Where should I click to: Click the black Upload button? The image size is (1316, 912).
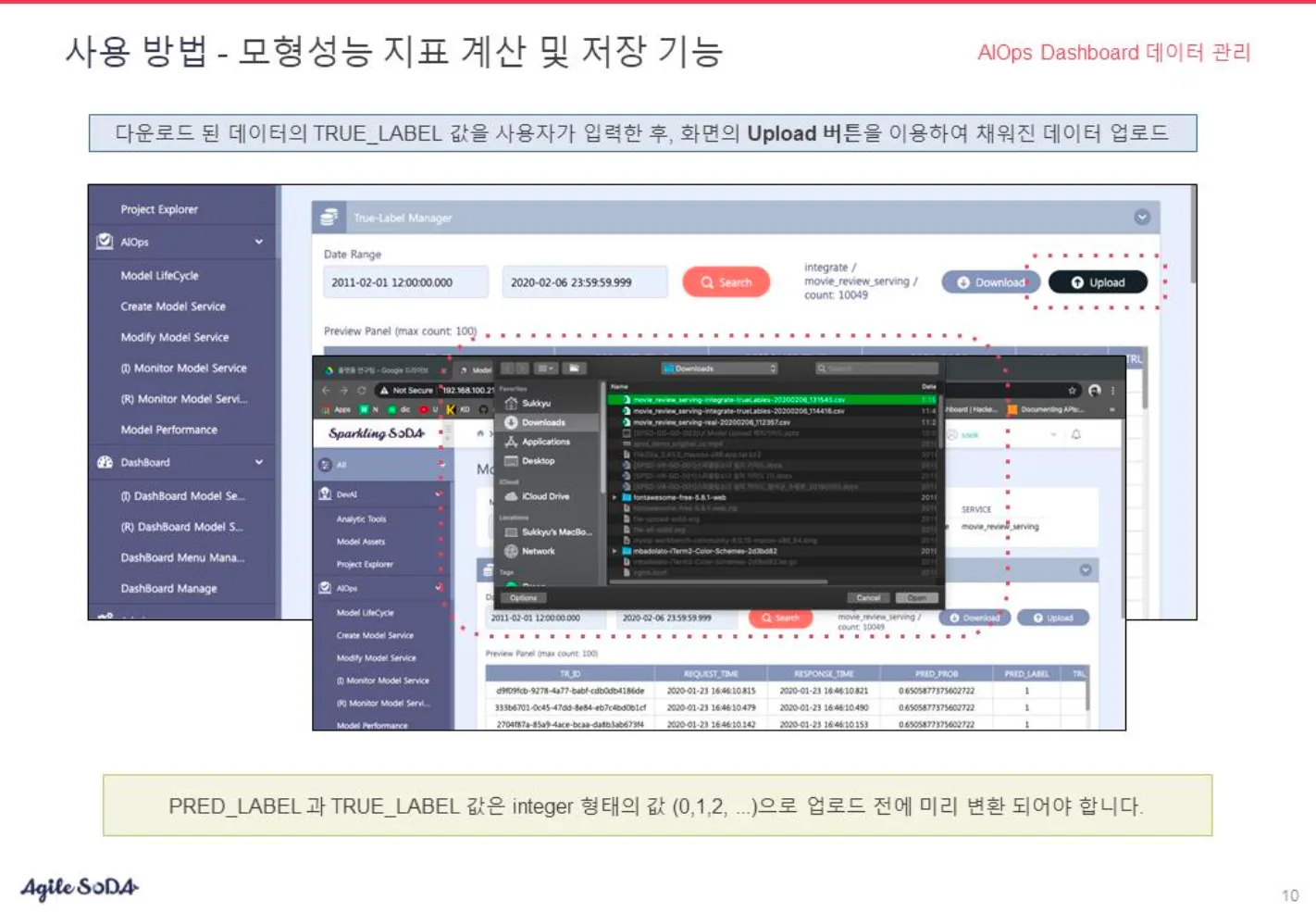pyautogui.click(x=1098, y=282)
